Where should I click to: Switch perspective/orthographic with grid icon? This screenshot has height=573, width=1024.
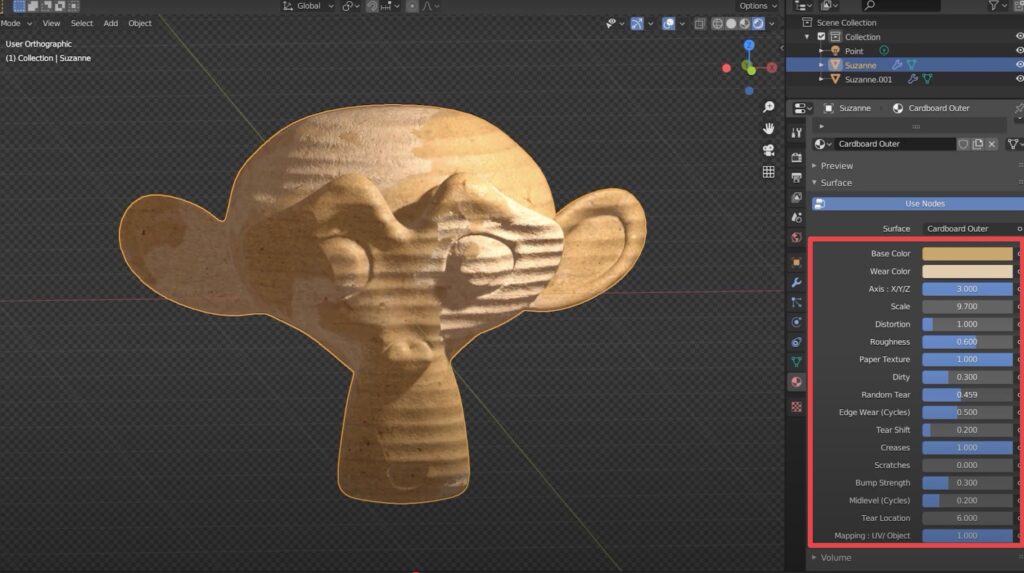click(x=769, y=171)
